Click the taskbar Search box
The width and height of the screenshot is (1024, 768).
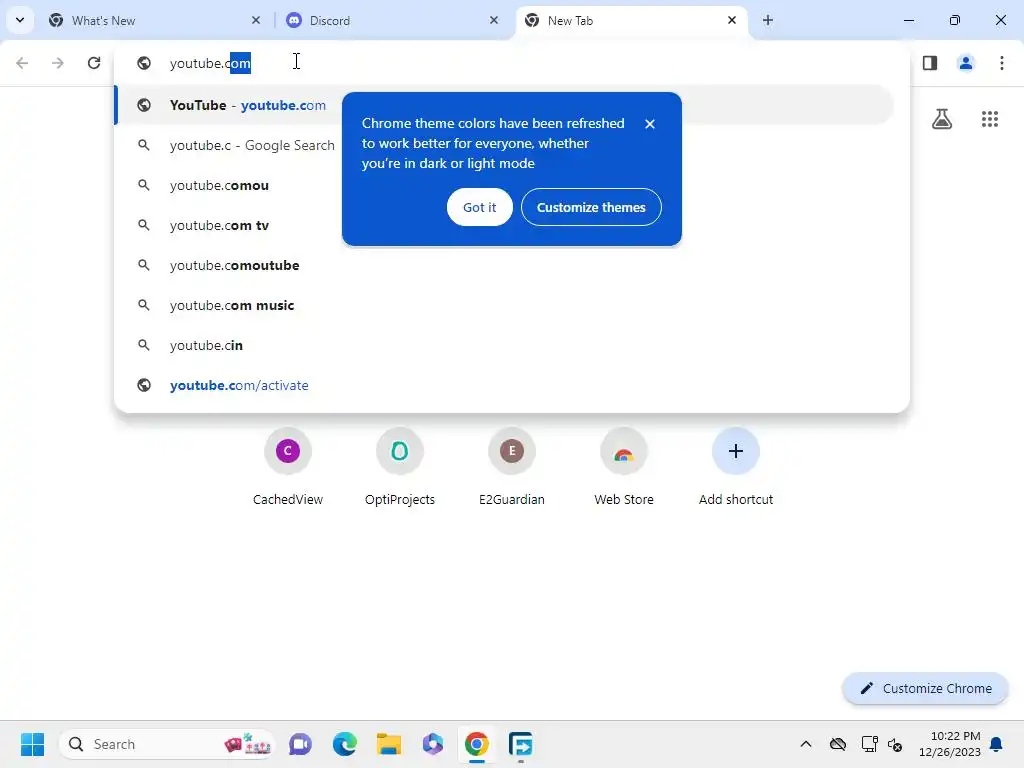(x=167, y=744)
